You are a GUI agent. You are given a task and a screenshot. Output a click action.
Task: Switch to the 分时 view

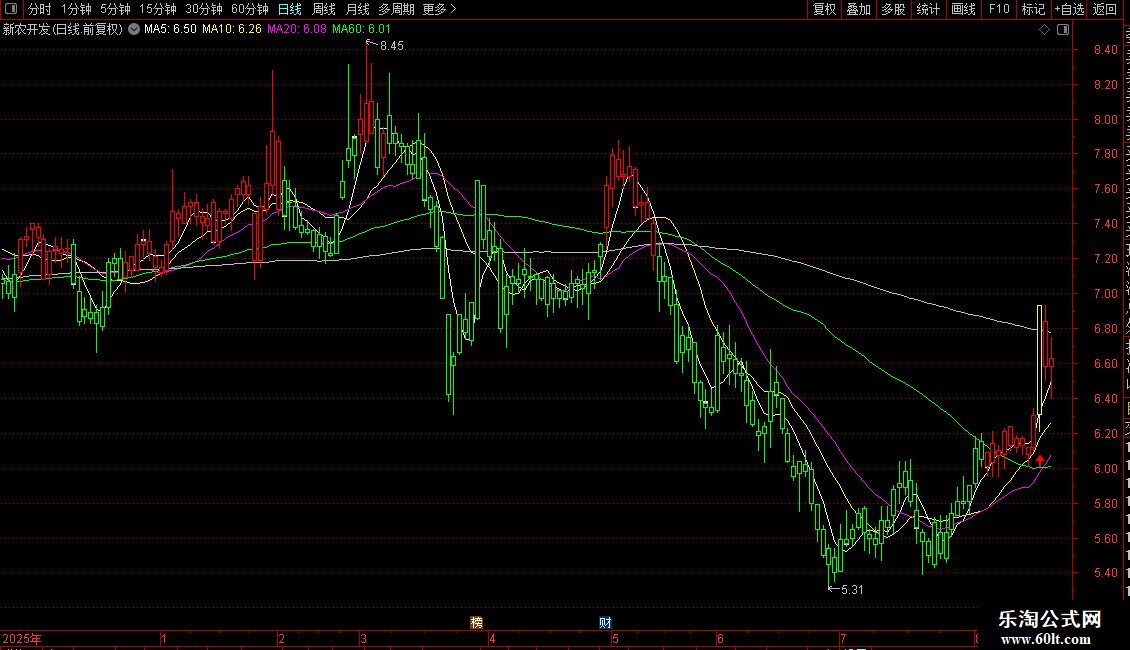pos(40,9)
